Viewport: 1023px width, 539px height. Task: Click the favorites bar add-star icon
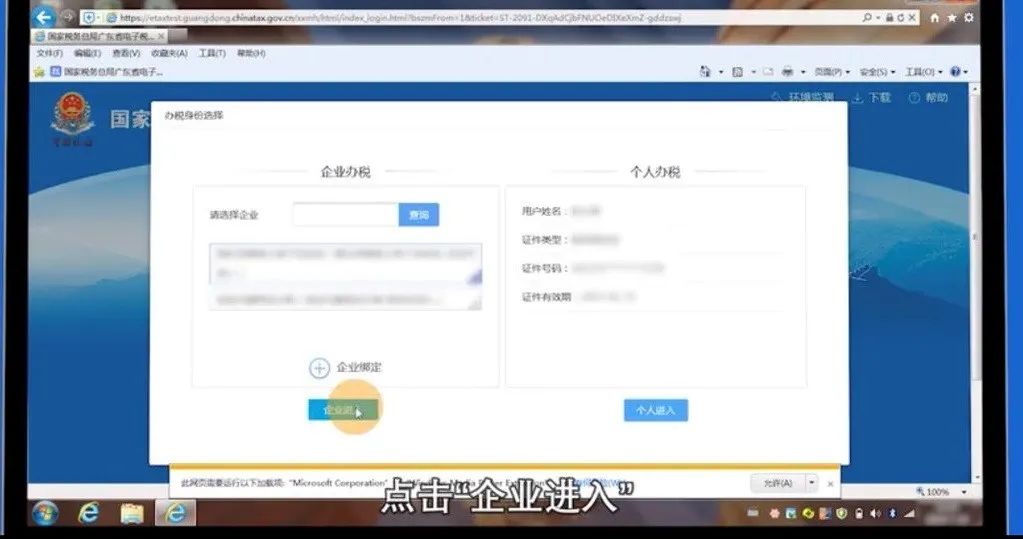click(38, 72)
